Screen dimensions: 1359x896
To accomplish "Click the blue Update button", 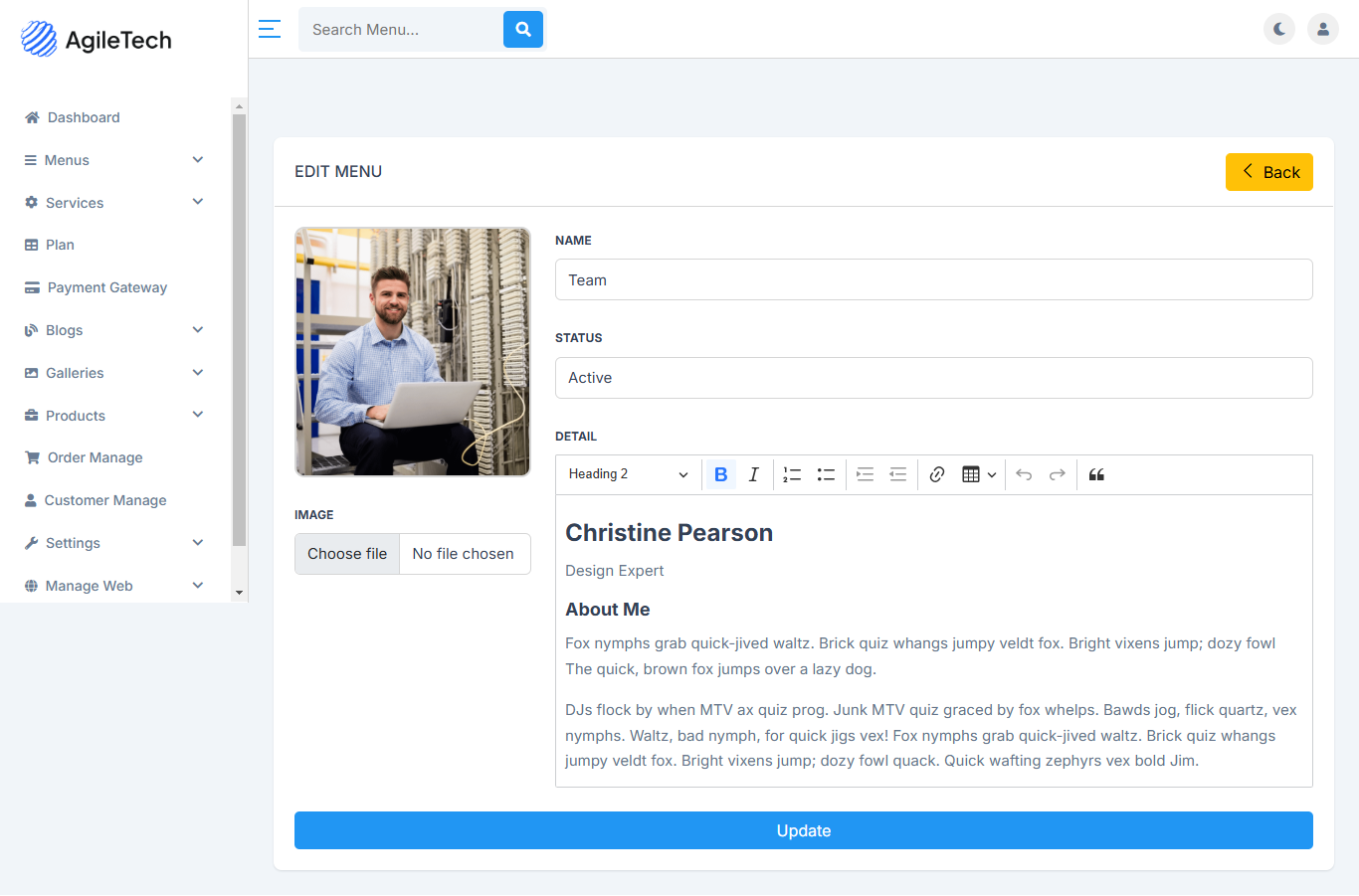I will (804, 830).
